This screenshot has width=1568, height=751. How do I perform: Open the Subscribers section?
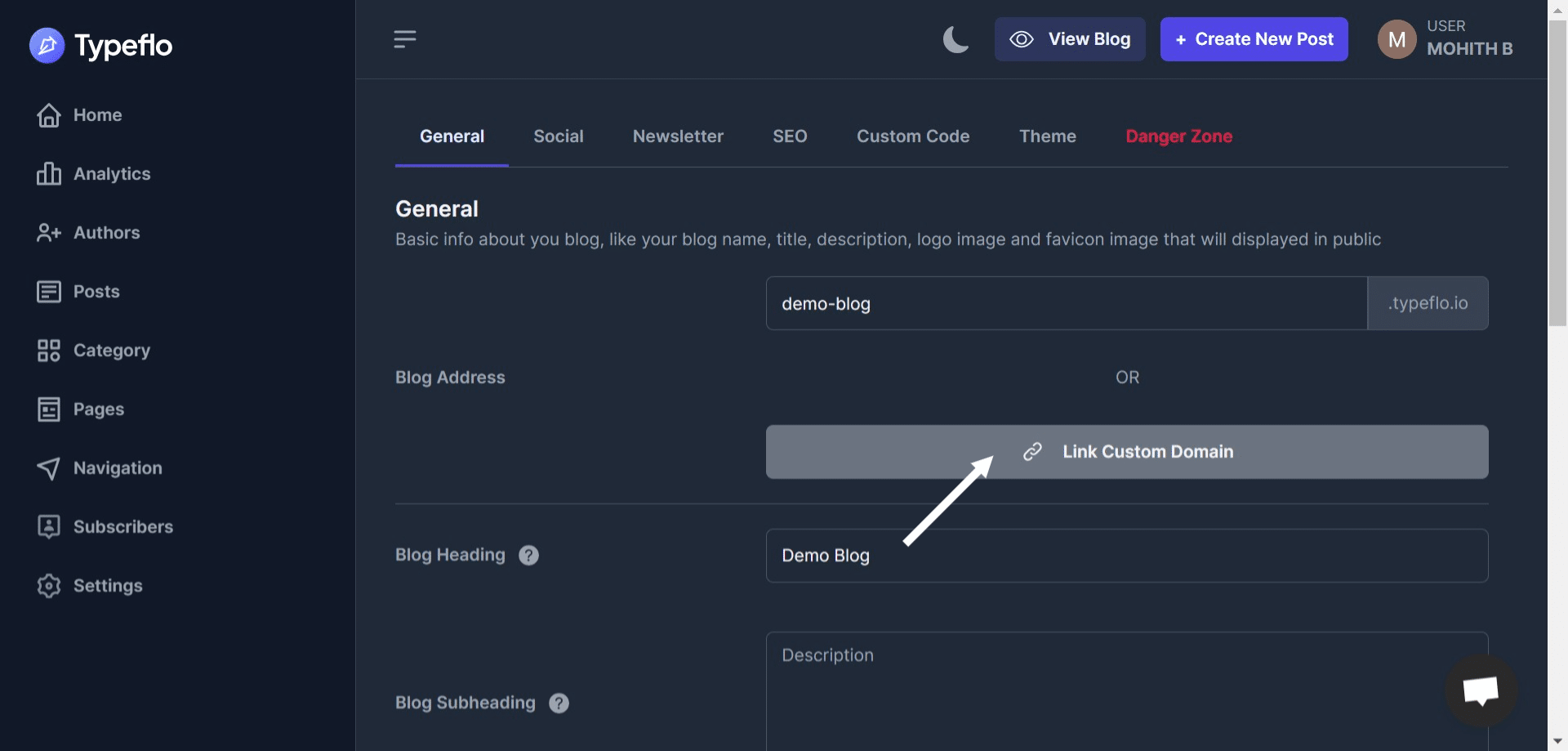pos(123,526)
